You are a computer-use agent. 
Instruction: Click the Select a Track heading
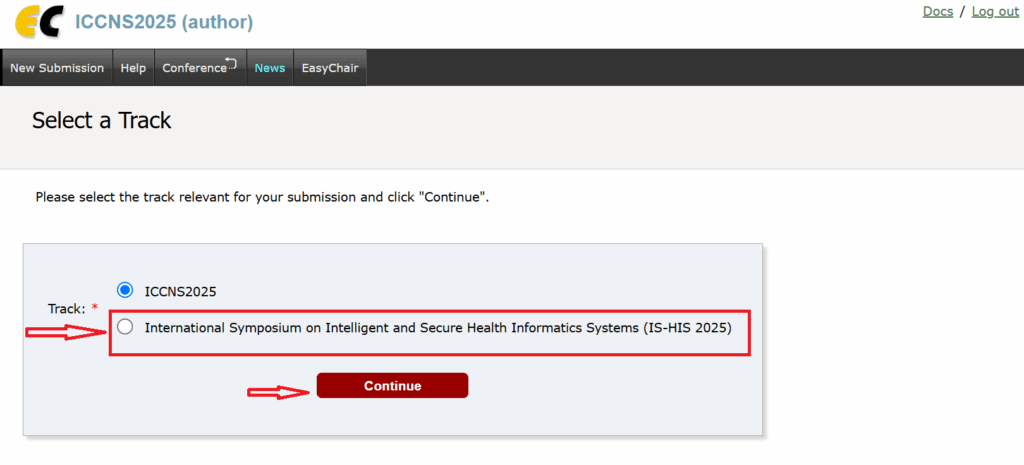point(101,120)
